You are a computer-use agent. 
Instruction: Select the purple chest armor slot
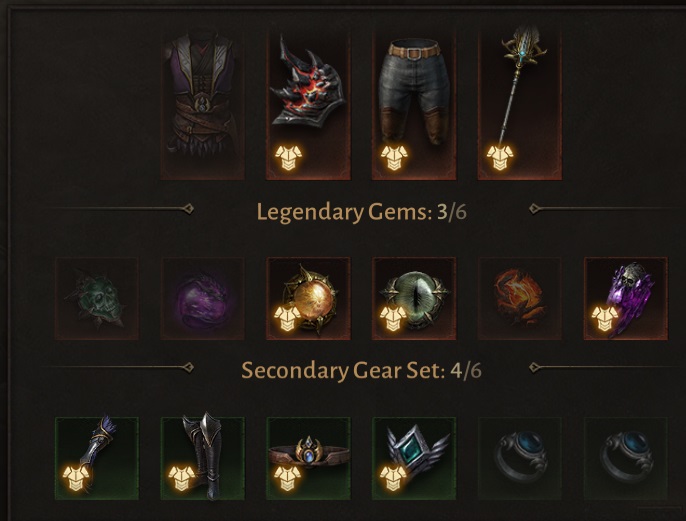point(202,105)
